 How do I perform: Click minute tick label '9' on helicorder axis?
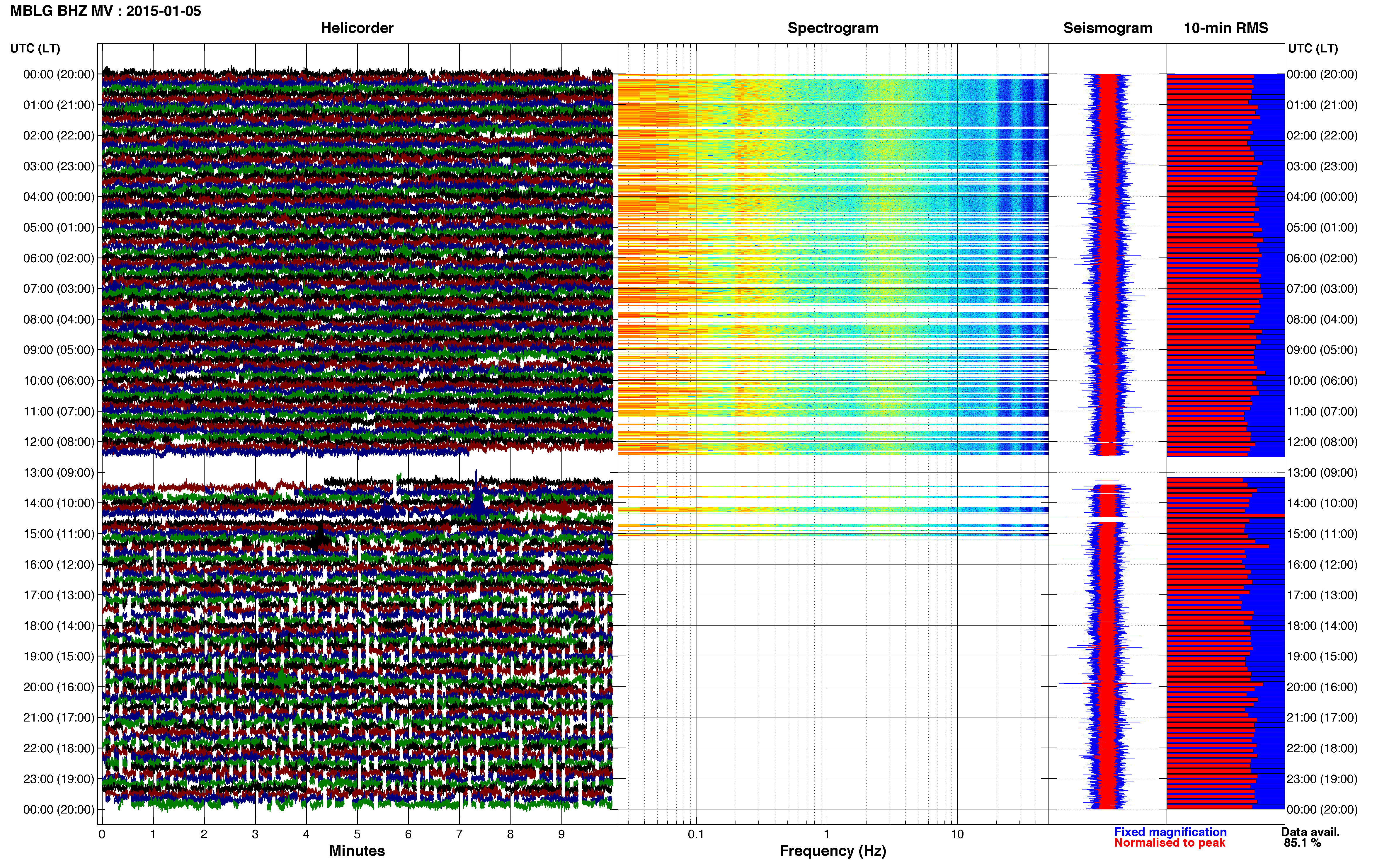(561, 834)
